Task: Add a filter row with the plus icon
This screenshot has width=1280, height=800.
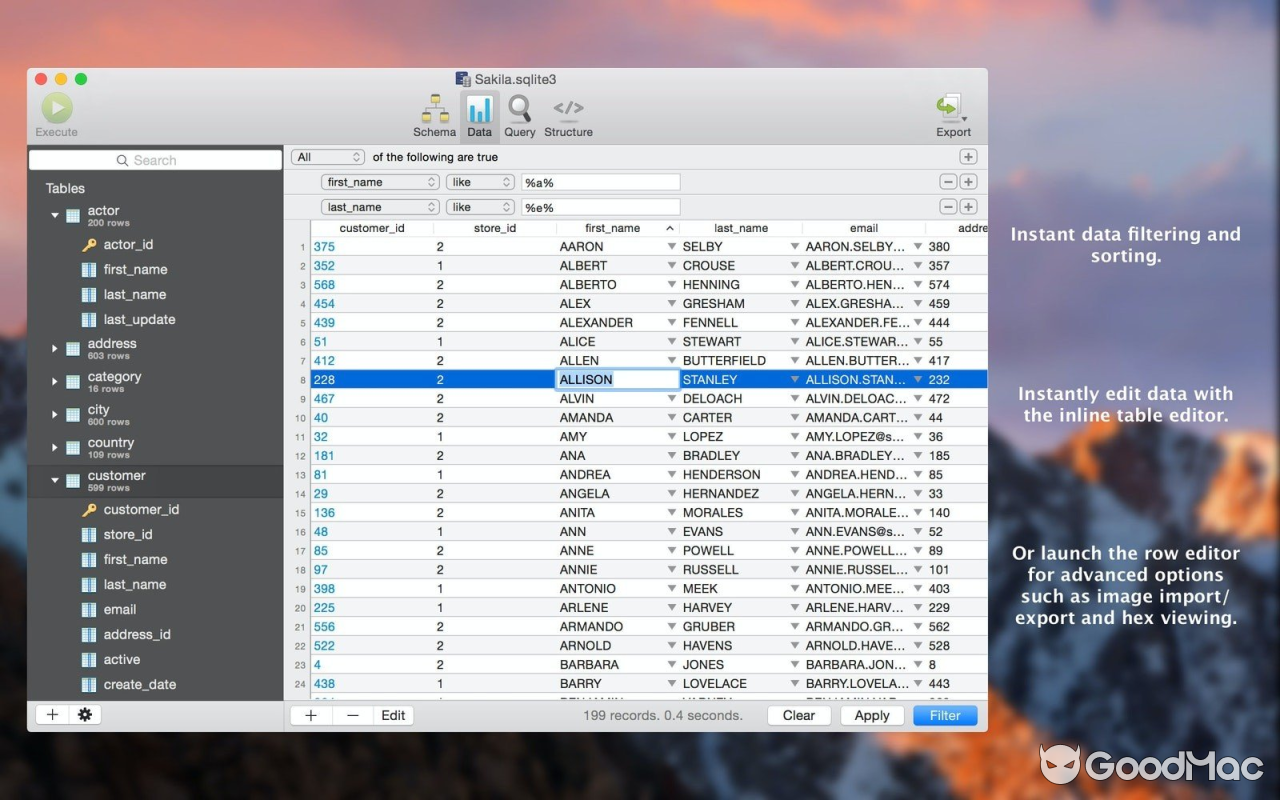Action: (x=967, y=156)
